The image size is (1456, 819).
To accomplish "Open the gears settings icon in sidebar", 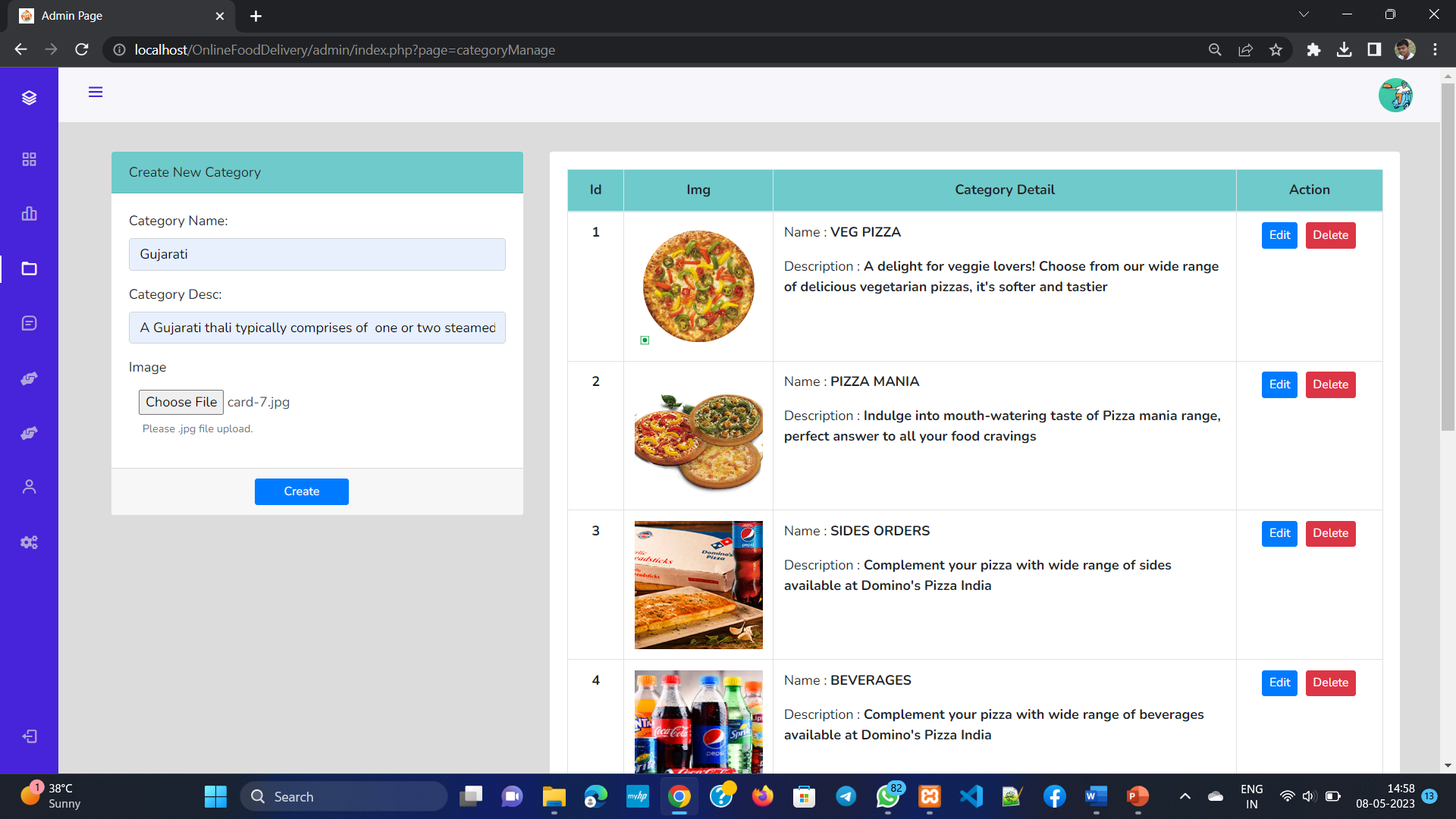I will click(29, 542).
